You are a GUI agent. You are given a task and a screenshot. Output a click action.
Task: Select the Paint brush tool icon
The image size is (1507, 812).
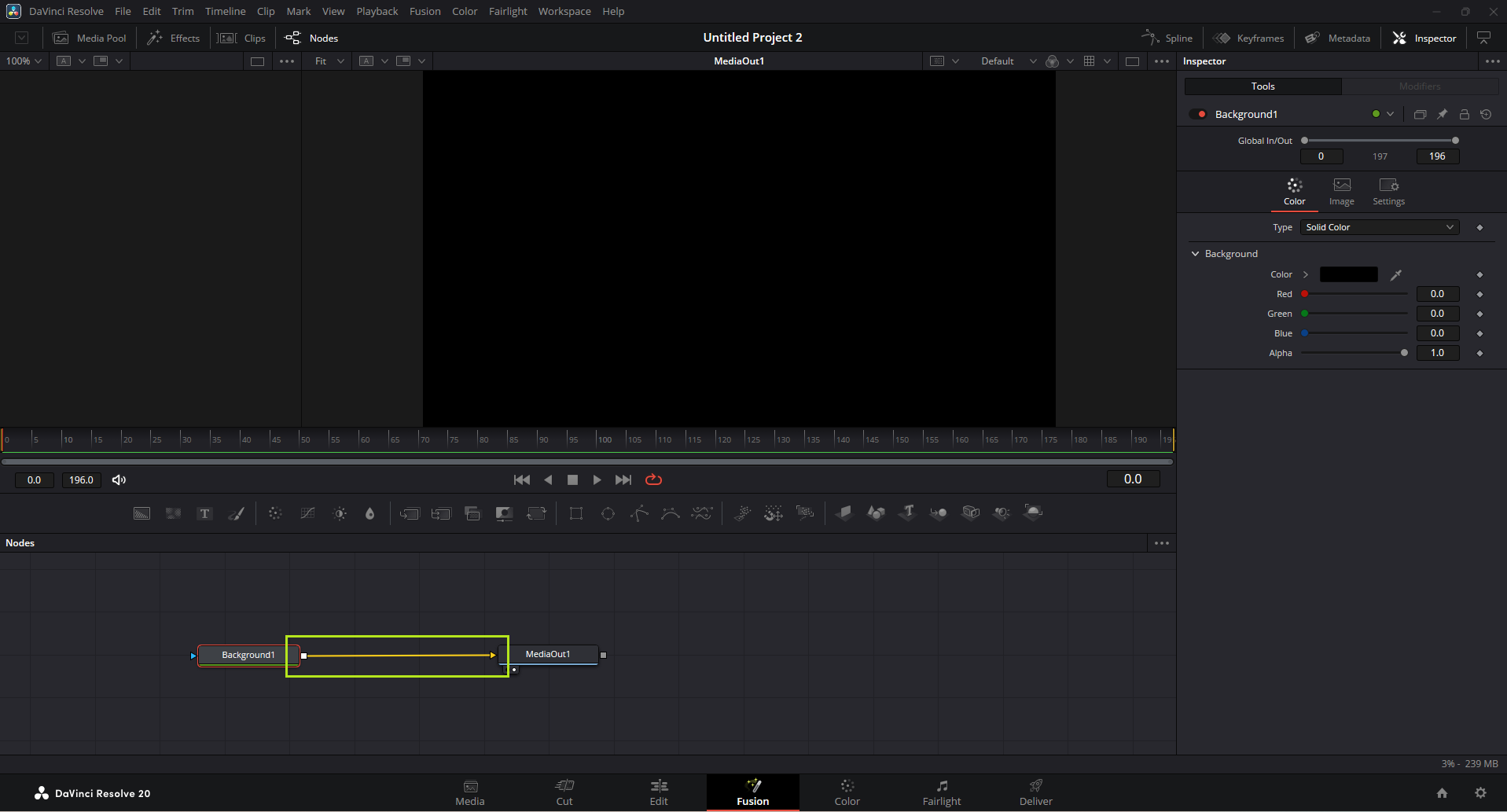point(237,513)
